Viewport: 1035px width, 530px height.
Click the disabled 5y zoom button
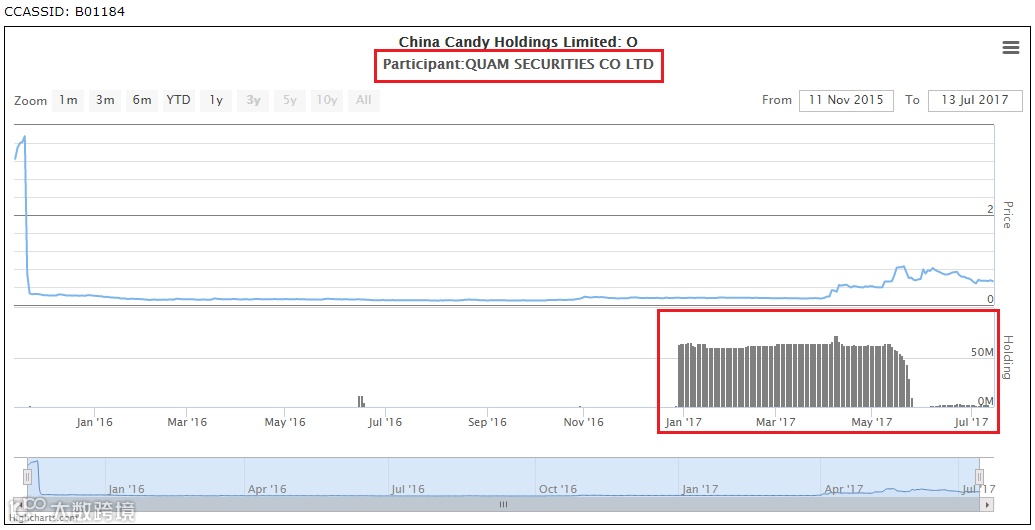(290, 100)
